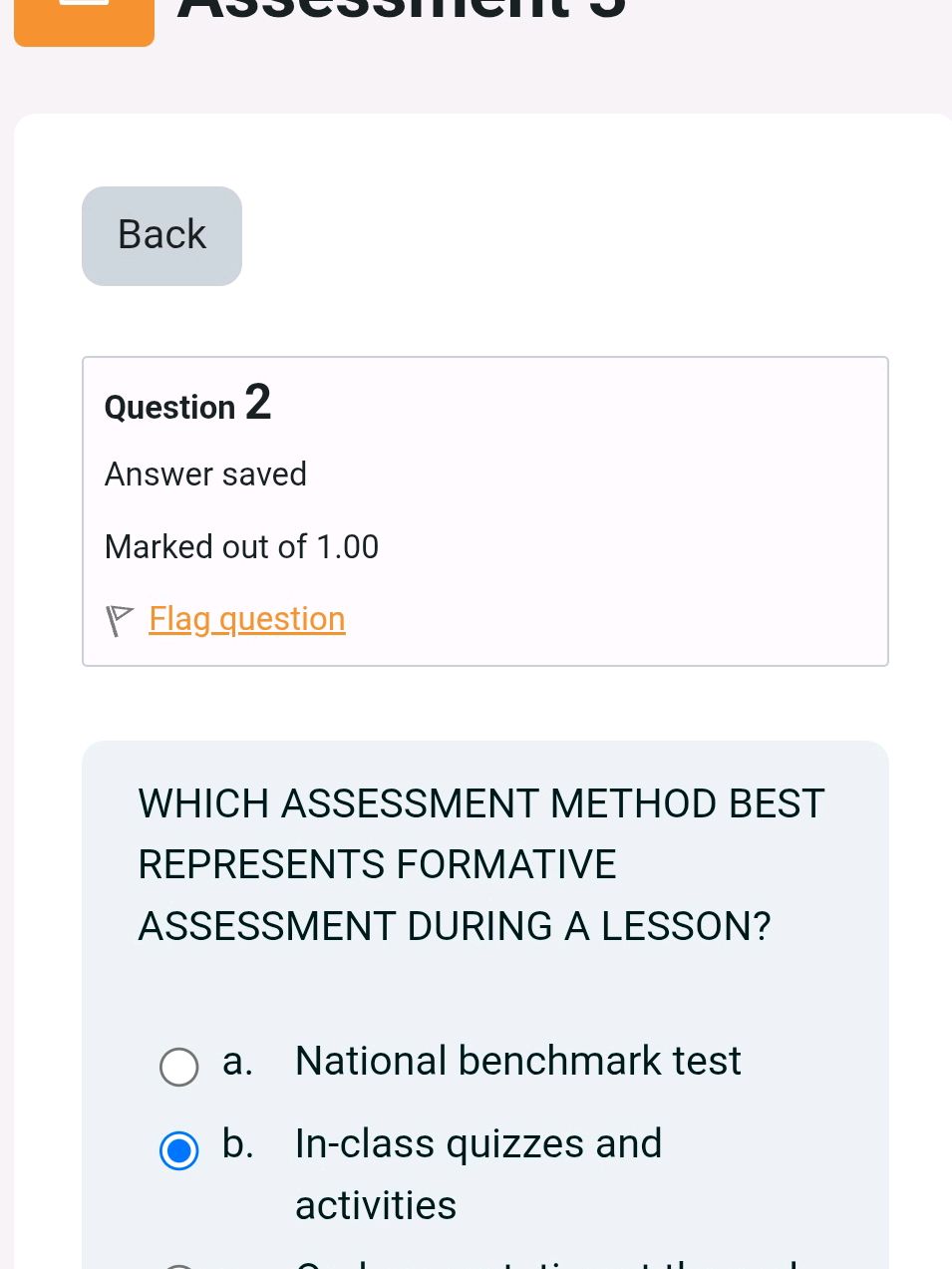Click the Marked out of 1.00 text
Screen dimensions: 952x1269
tap(241, 546)
